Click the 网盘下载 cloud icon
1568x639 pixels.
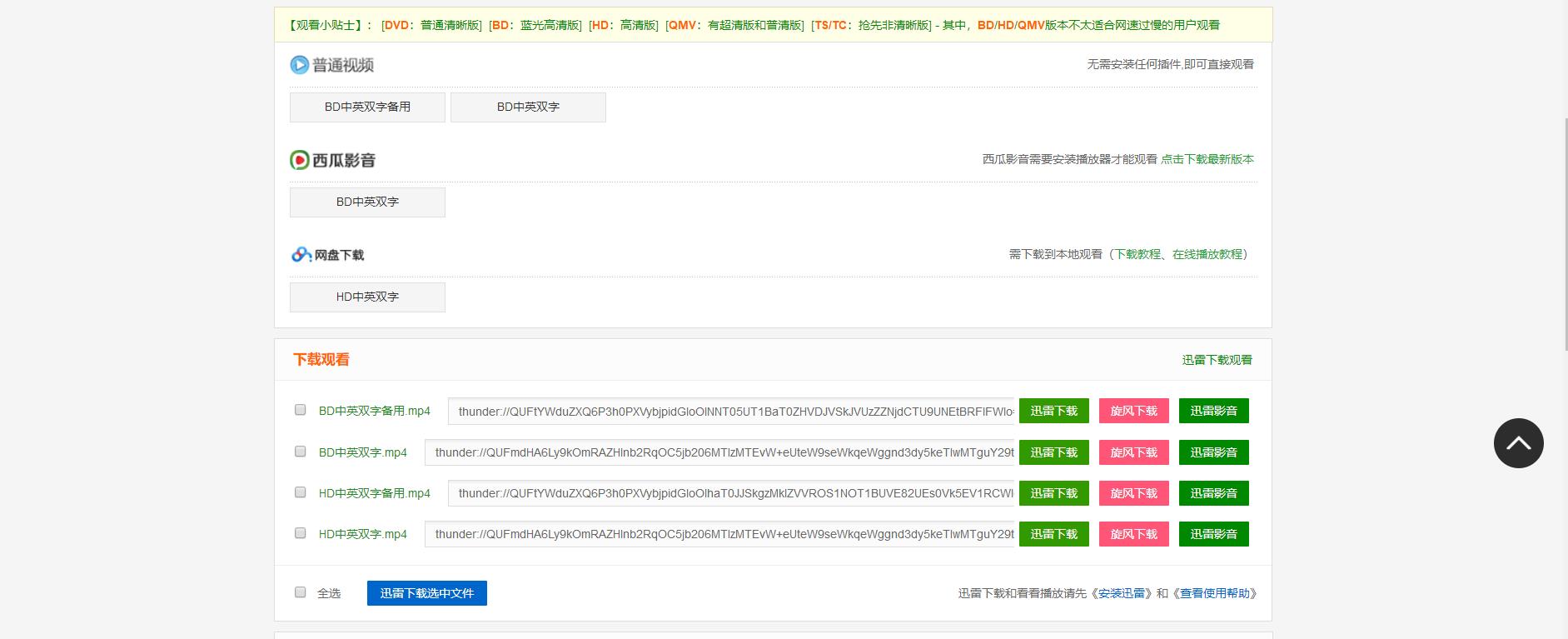[x=301, y=255]
